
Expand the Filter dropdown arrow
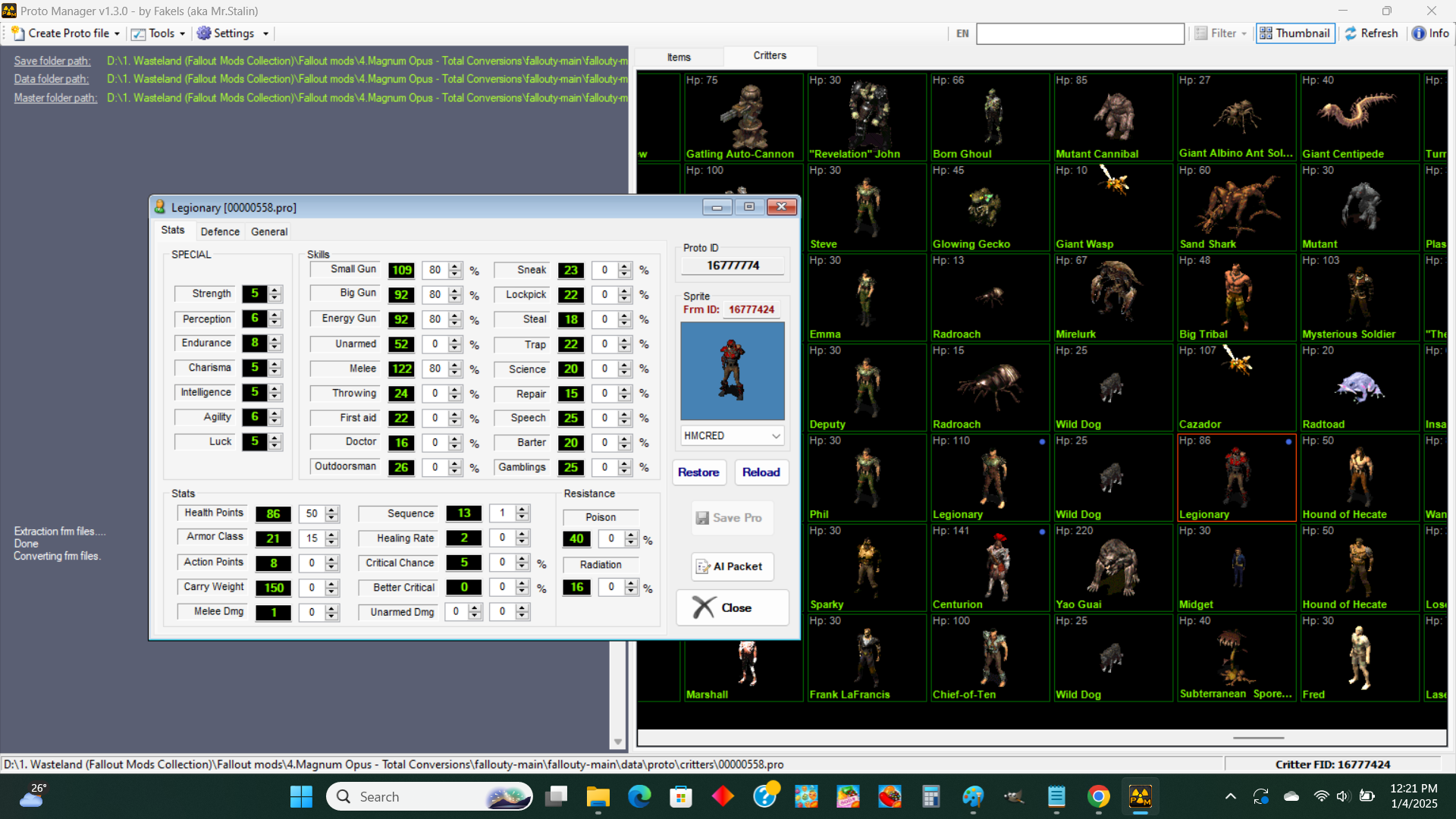point(1244,33)
